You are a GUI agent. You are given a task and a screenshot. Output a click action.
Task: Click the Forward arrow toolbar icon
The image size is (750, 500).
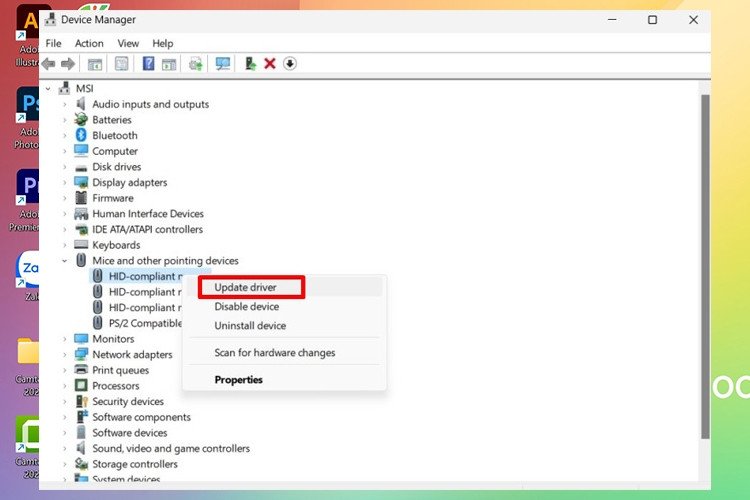[x=68, y=64]
